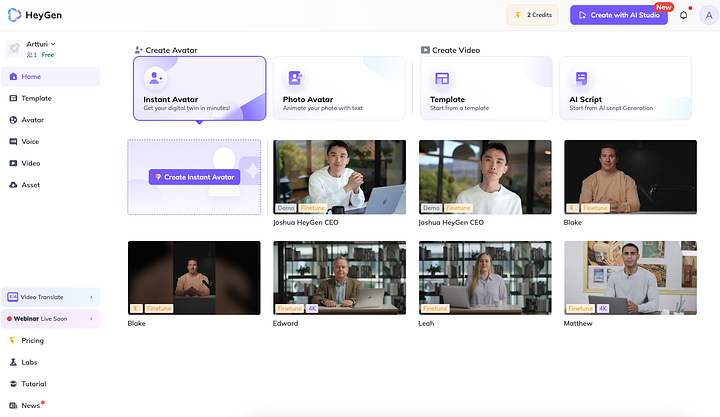720x417 pixels.
Task: Click the Avatar face icon in sidebar
Action: (x=13, y=119)
